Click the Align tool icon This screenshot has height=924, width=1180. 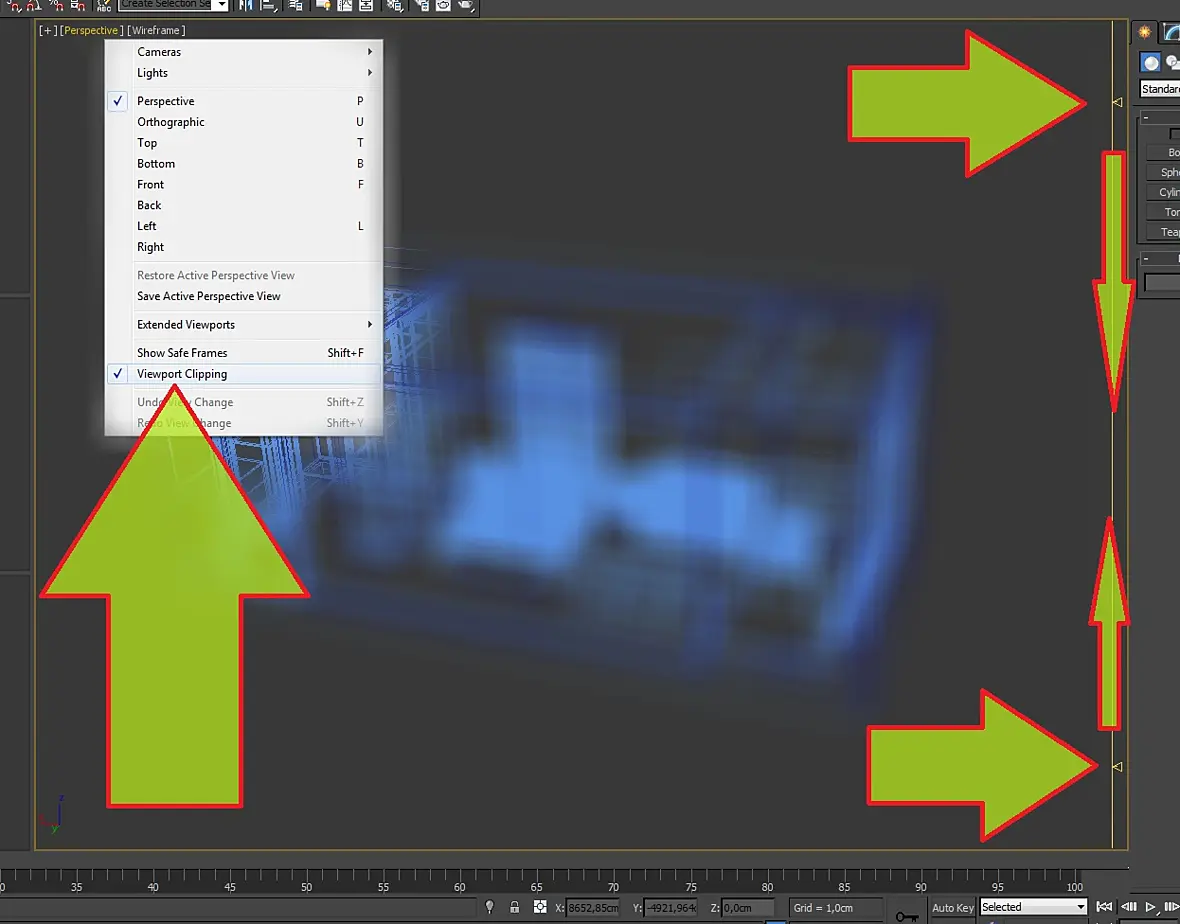pos(267,5)
